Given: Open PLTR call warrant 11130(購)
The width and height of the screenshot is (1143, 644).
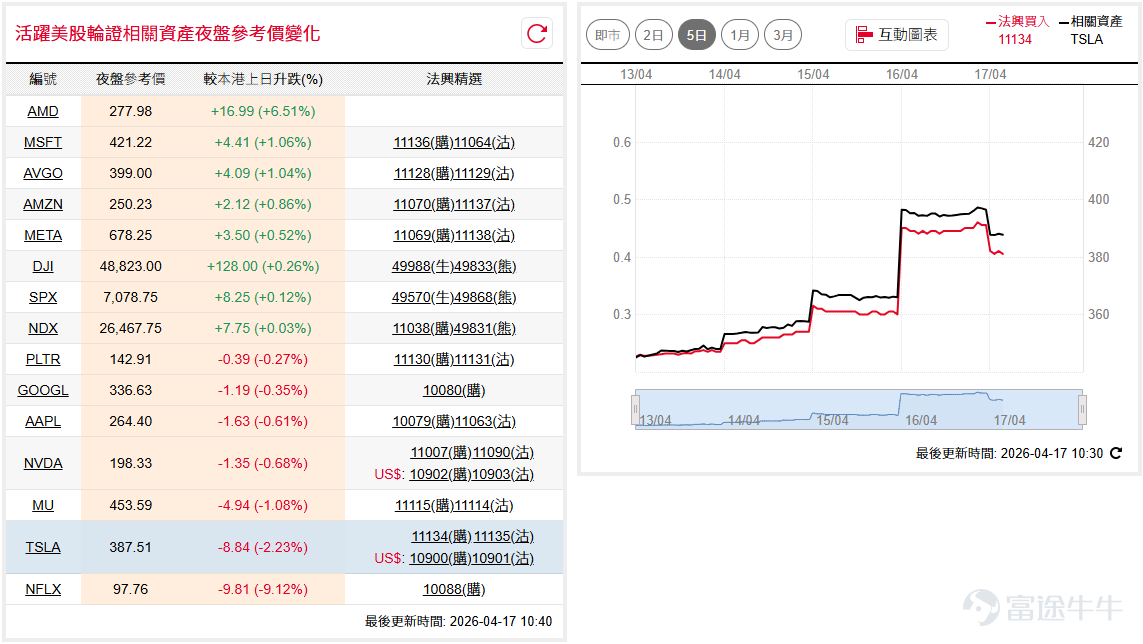Looking at the screenshot, I should click(x=423, y=360).
